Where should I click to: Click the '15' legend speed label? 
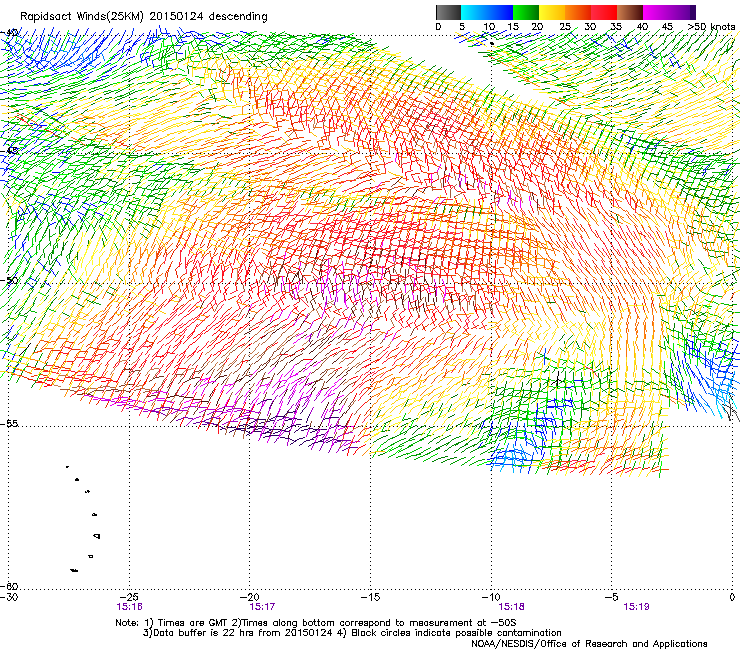click(513, 27)
